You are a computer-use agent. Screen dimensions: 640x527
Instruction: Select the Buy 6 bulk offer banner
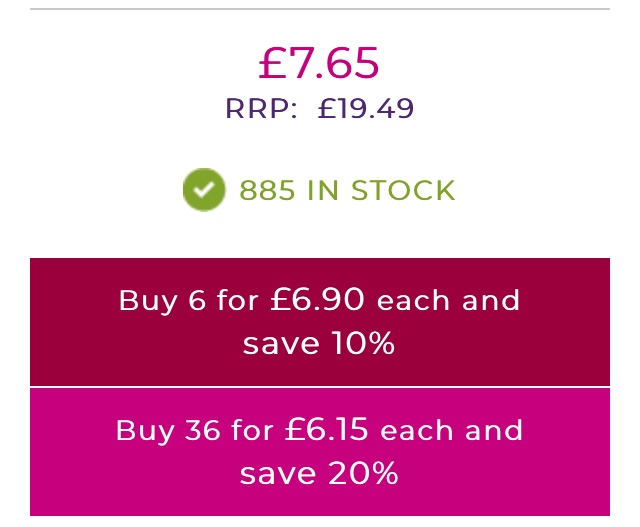(x=319, y=322)
